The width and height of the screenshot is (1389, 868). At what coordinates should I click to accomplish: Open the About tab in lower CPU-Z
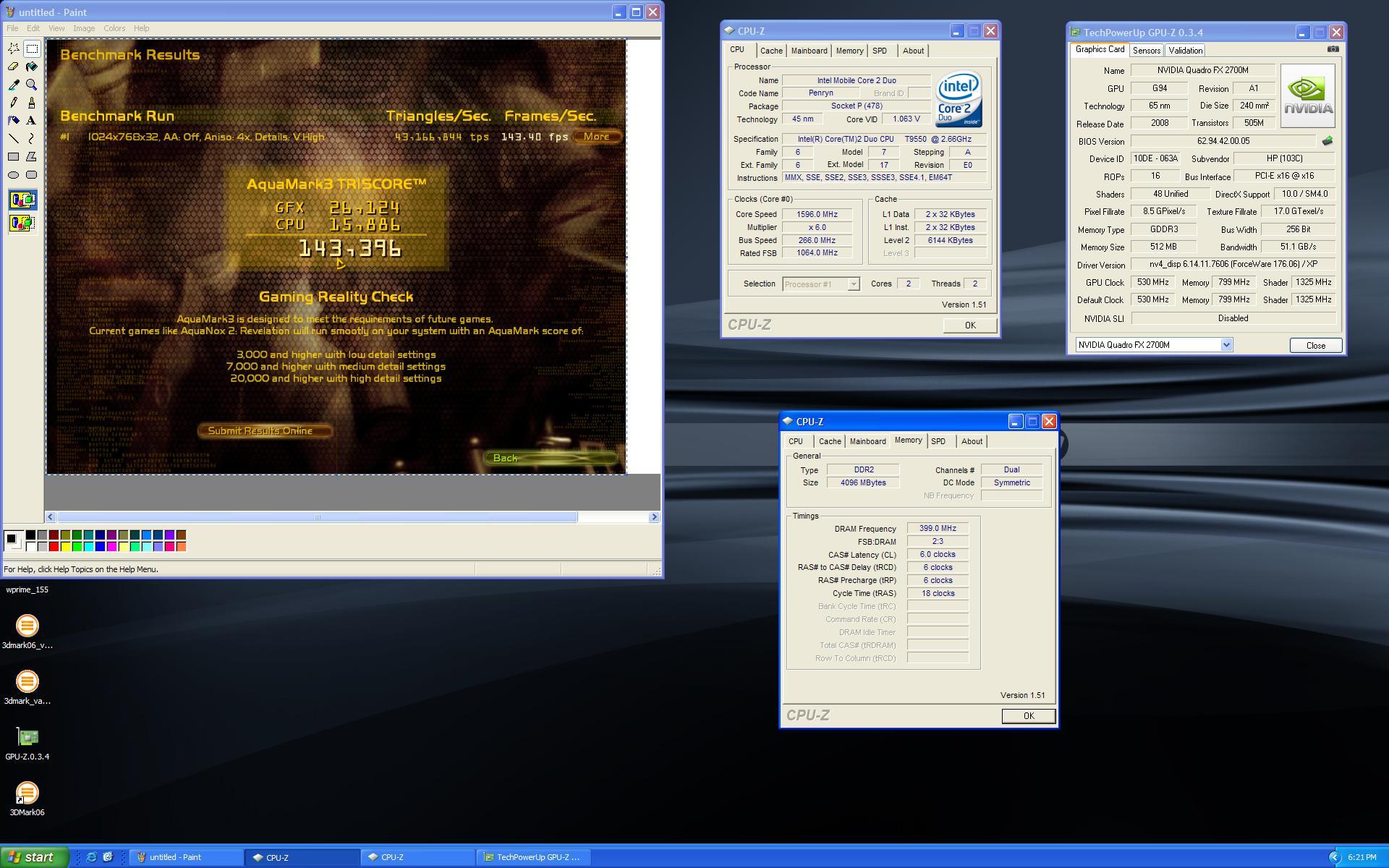pos(972,441)
